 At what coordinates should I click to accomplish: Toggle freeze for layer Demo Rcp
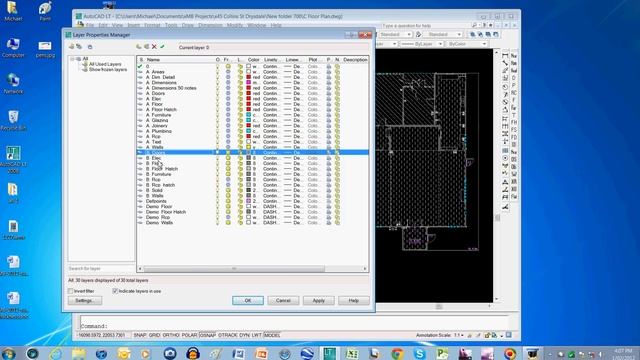[228, 217]
